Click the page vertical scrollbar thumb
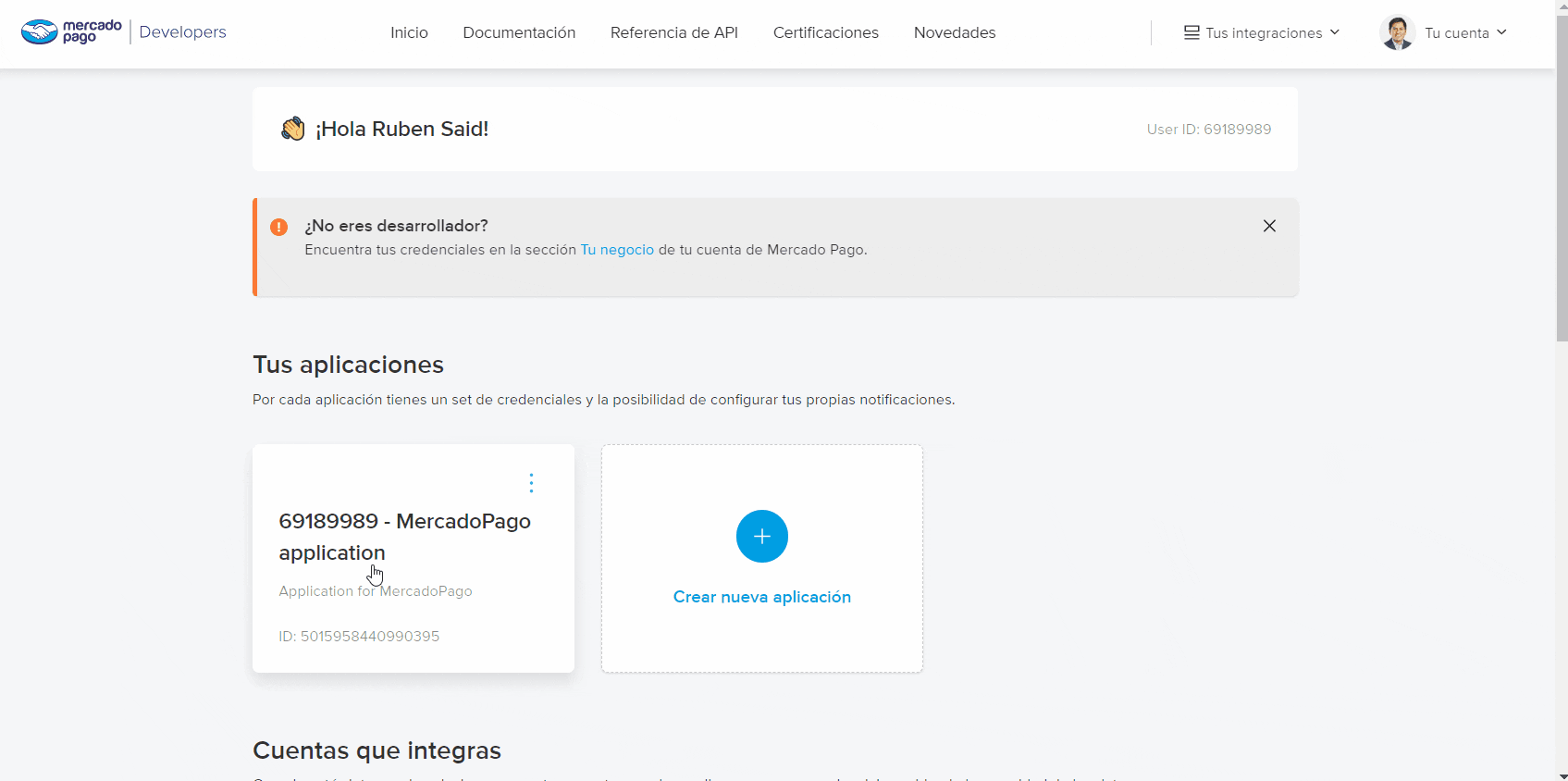The width and height of the screenshot is (1568, 781). pos(1562,176)
